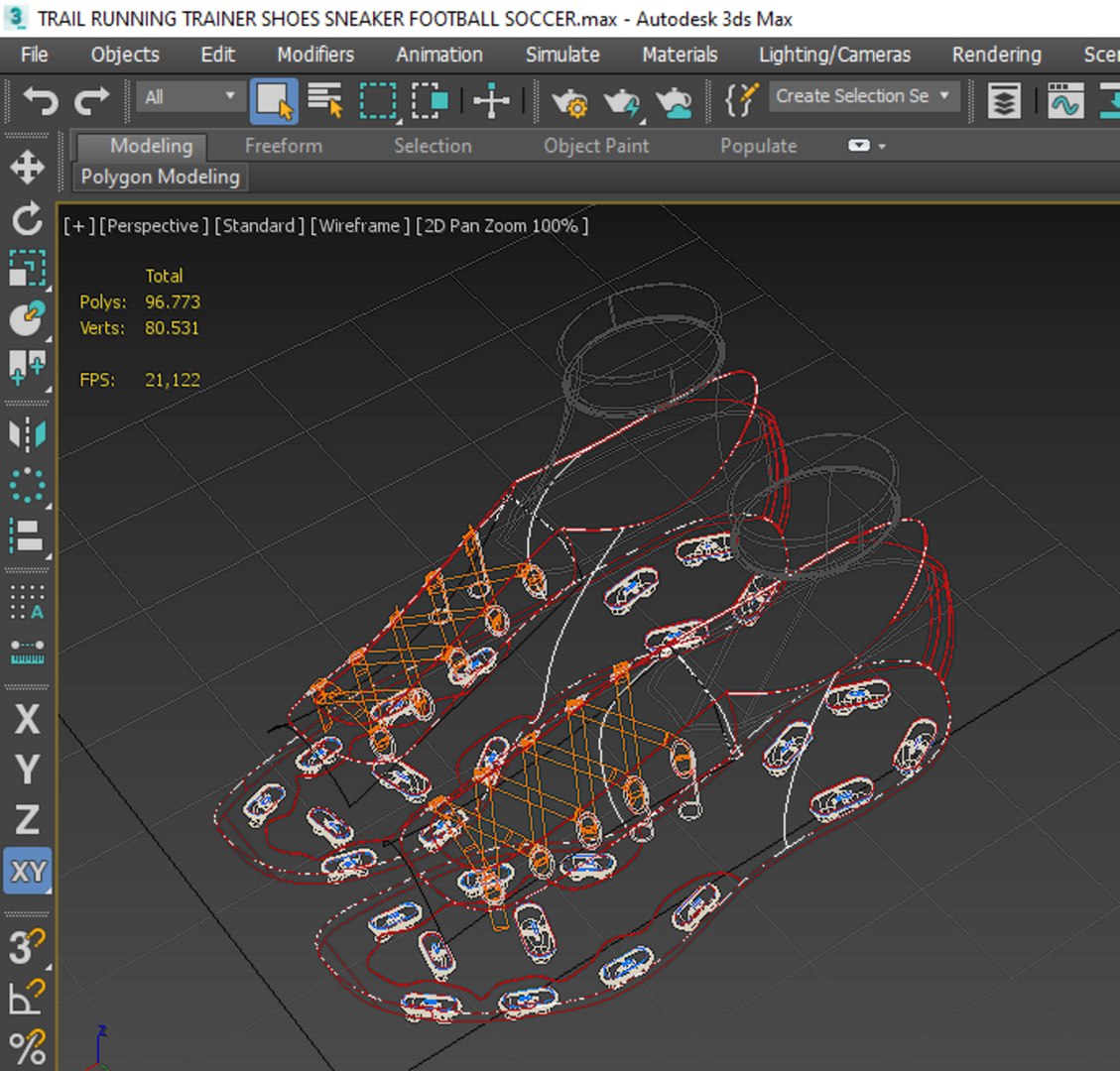1120x1071 pixels.
Task: Toggle the 3D Snaps button
Action: point(27,946)
